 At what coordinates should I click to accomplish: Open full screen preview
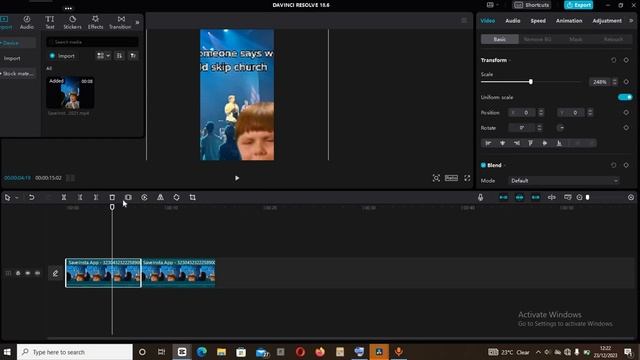coord(467,178)
